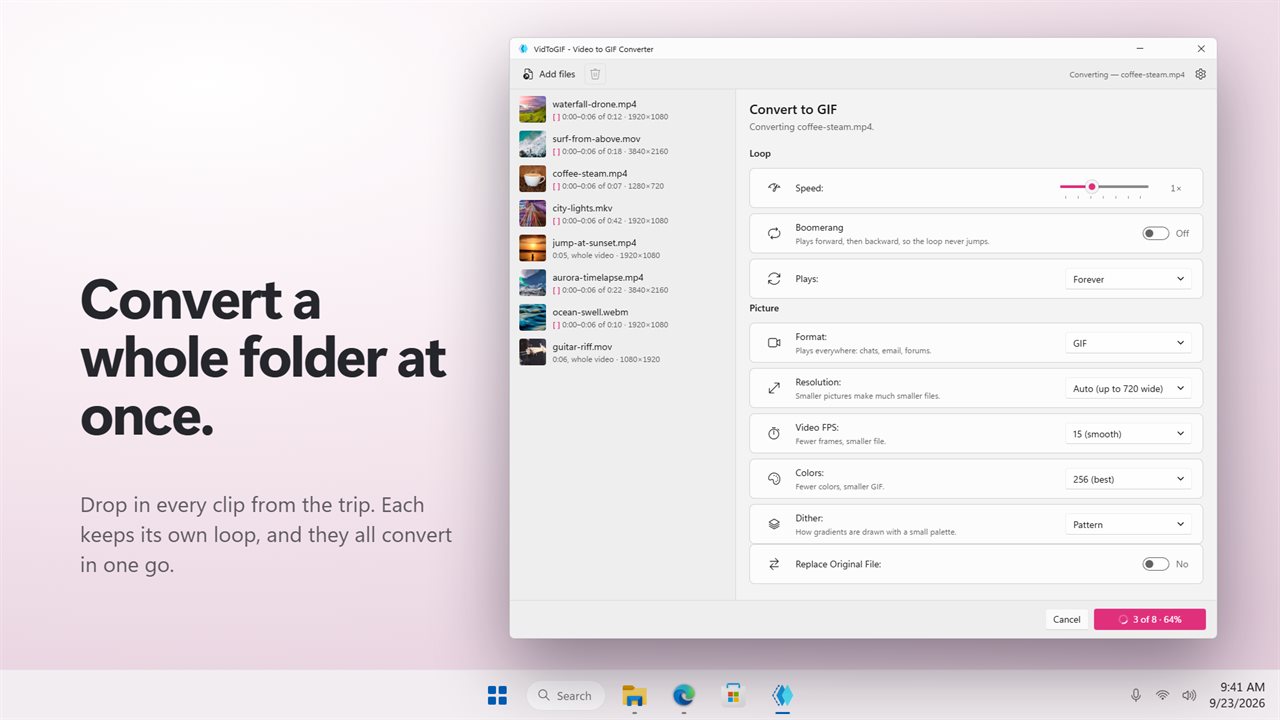Select jump-at-sunset.mp4 in the file list

click(623, 248)
